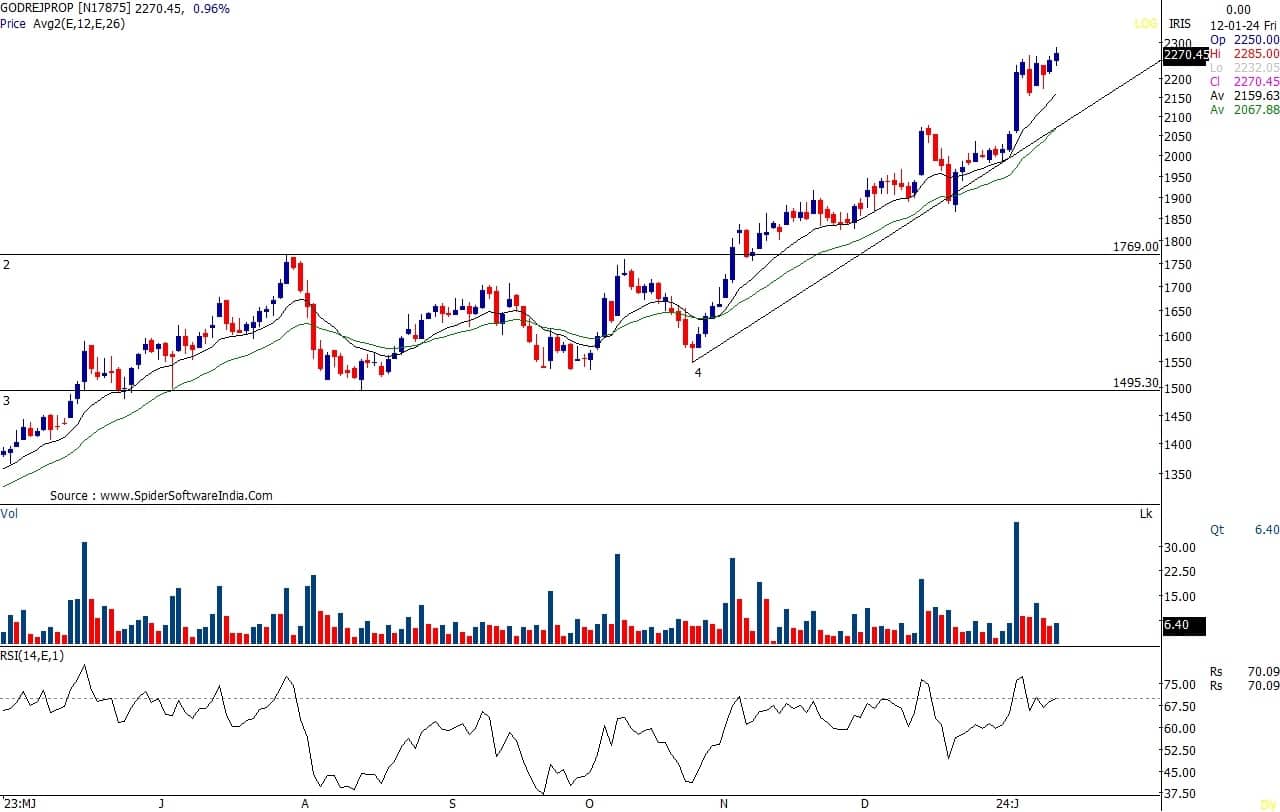
Task: Click the Vol panel label
Action: 9,513
